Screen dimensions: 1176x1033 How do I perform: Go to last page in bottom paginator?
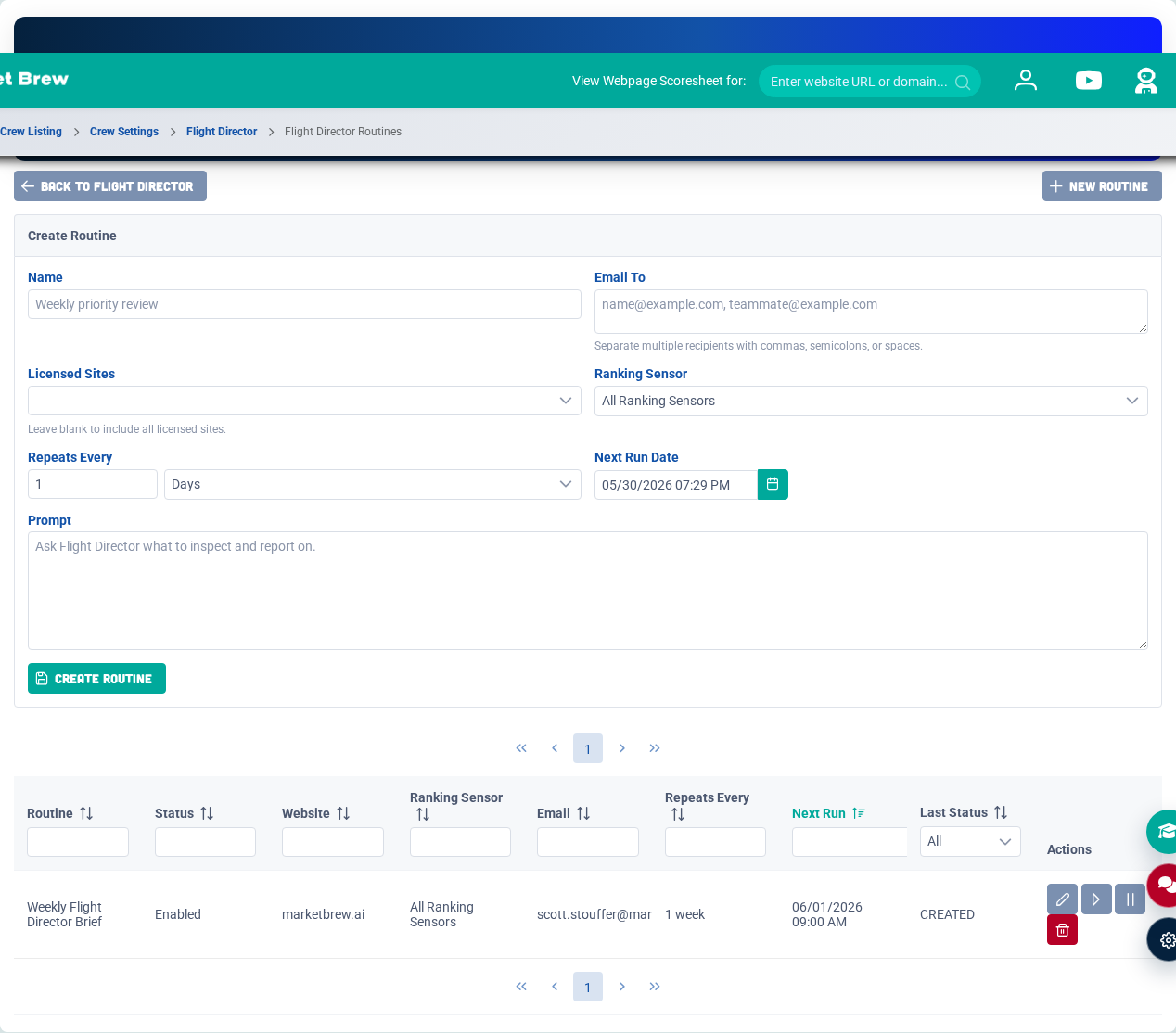(655, 987)
